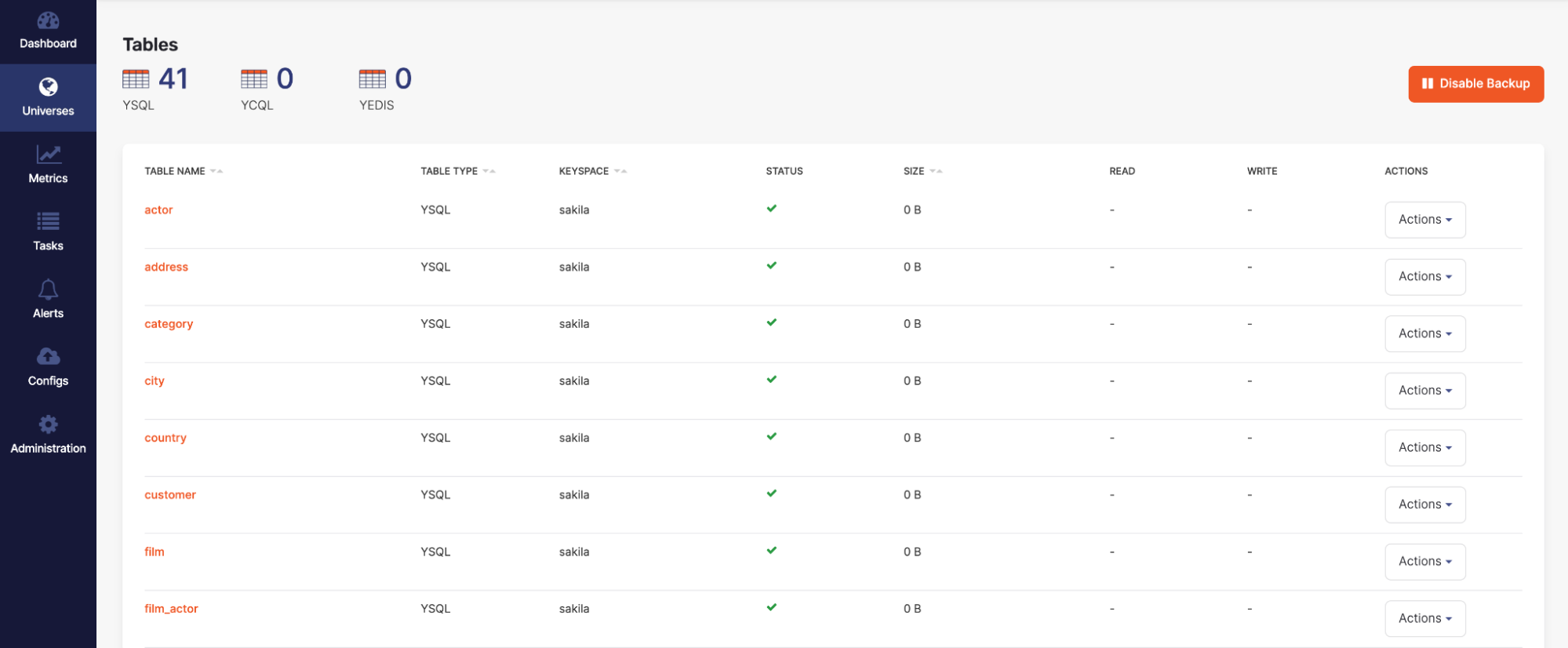Expand Actions dropdown for city table

click(1424, 391)
